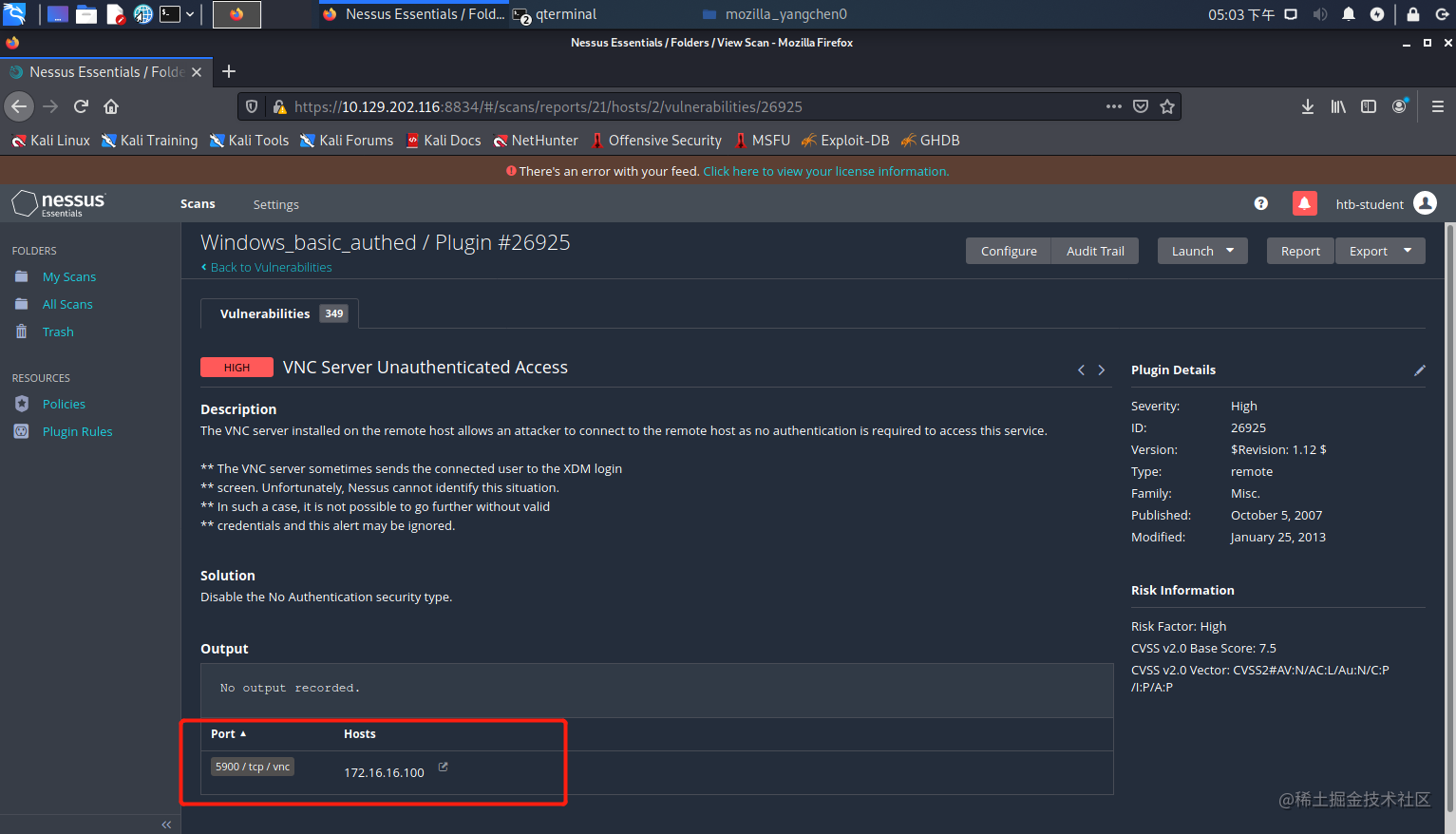1456x834 pixels.
Task: Open the notifications bell icon
Action: (1304, 203)
